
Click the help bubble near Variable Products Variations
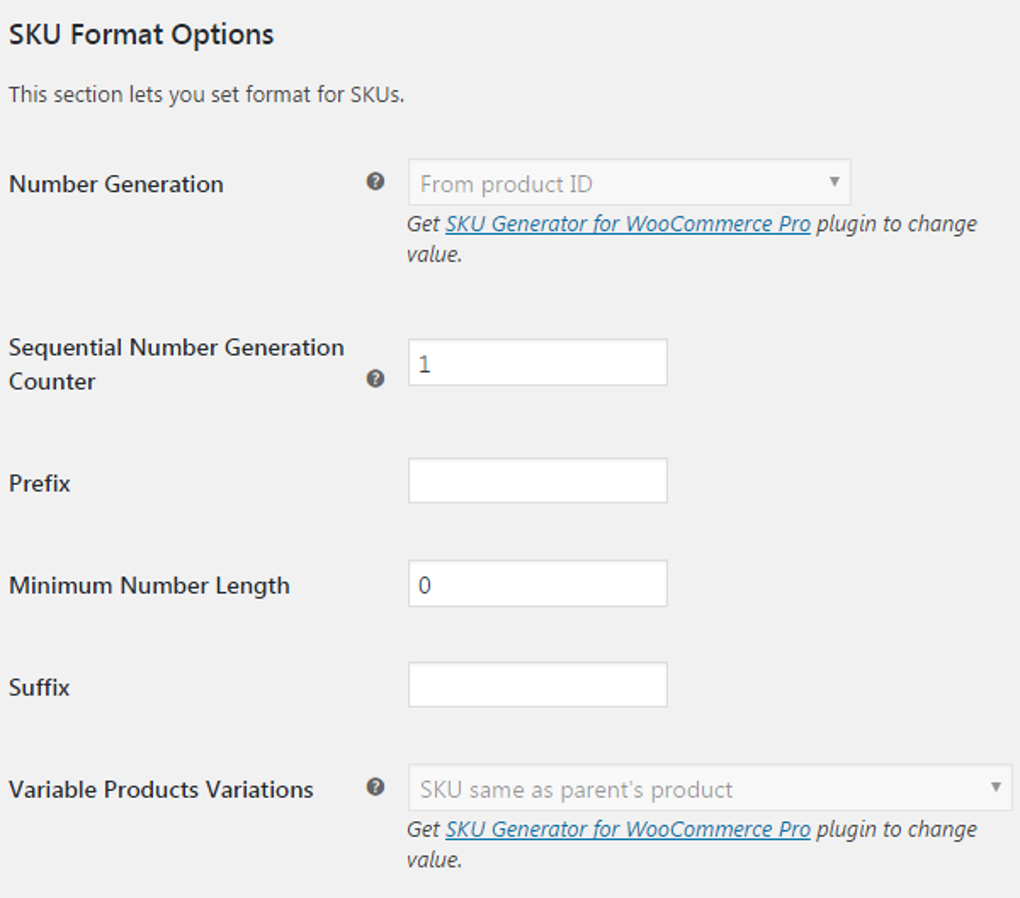point(375,787)
